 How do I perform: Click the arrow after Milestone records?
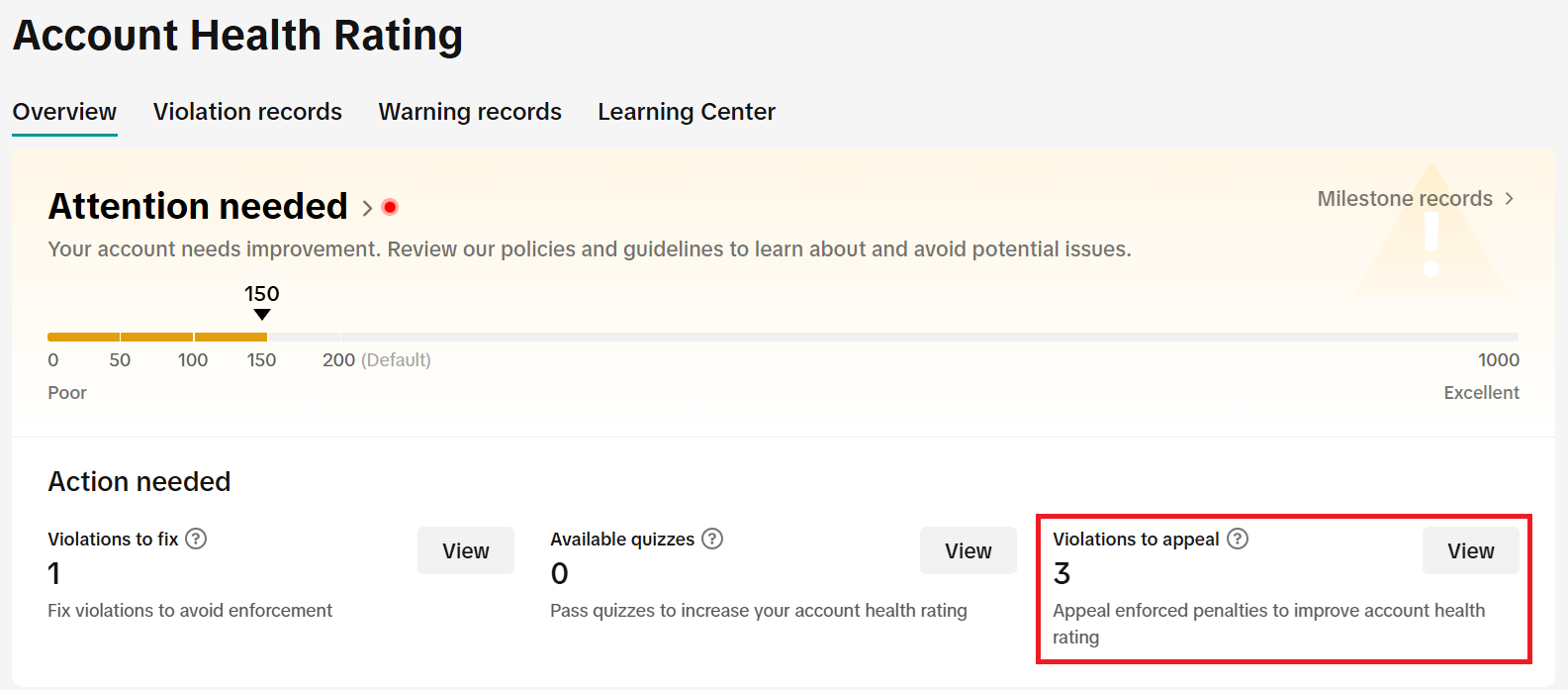point(1509,199)
